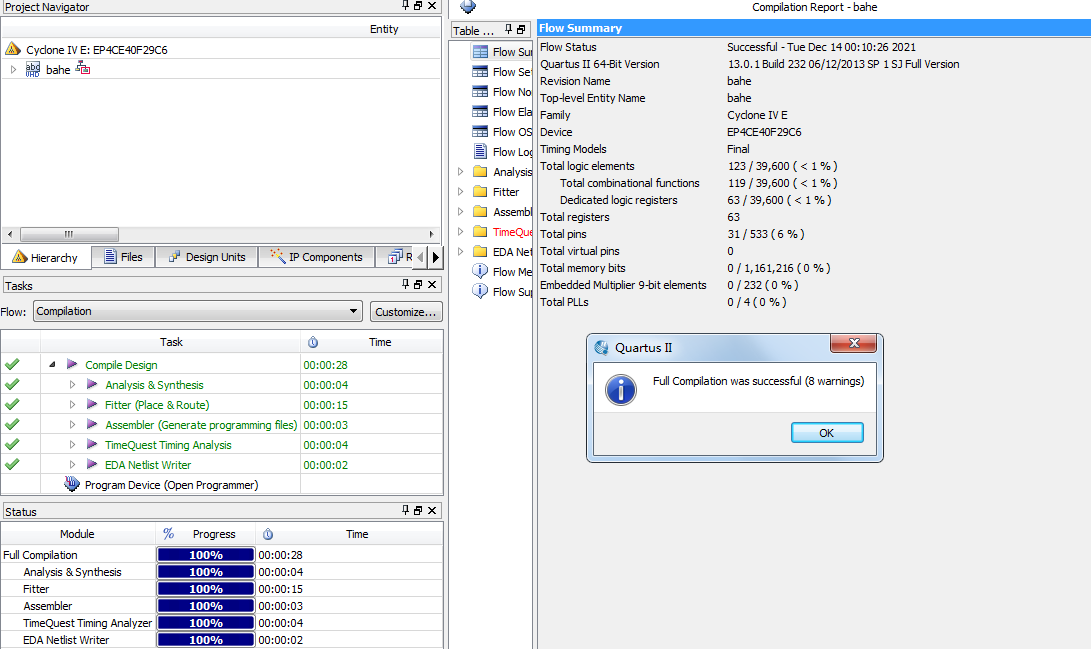Expand the Assembler folder in report tree
Screen dimensions: 1091x649
(x=461, y=211)
